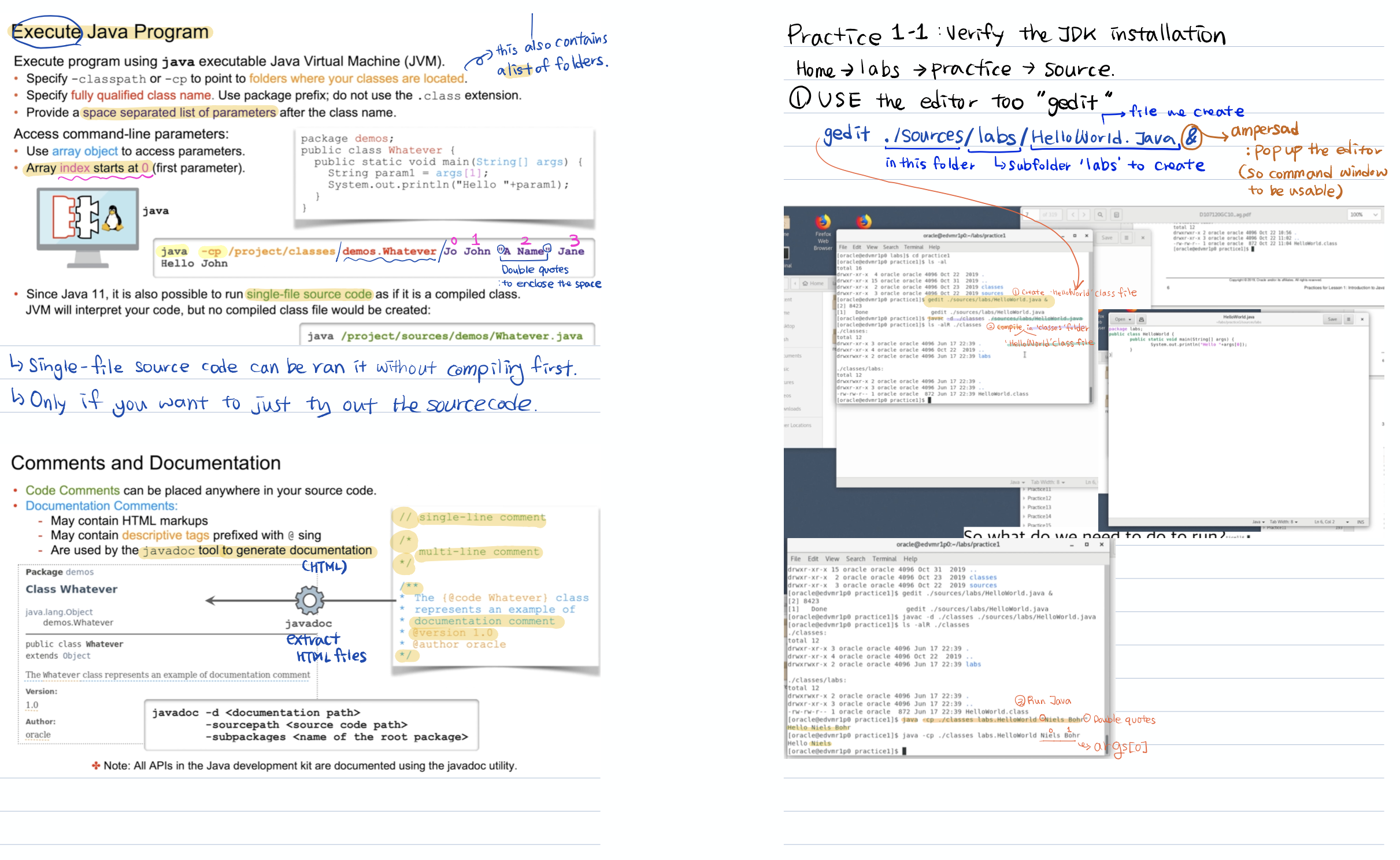Open the Tab Width: 8 dropdown in gedit status bar

click(x=1283, y=522)
